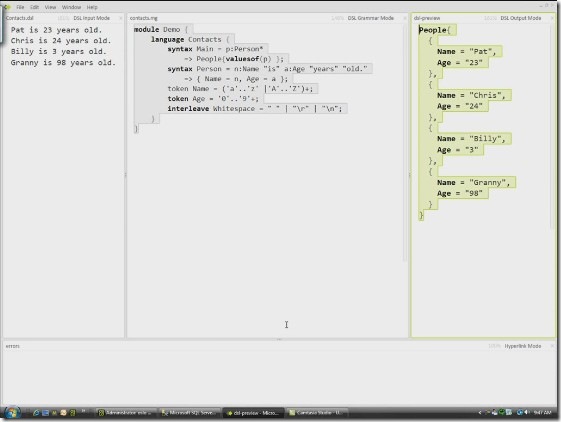Click the Name = "Billy" output line
Screen dimensions: 561x422
point(471,139)
